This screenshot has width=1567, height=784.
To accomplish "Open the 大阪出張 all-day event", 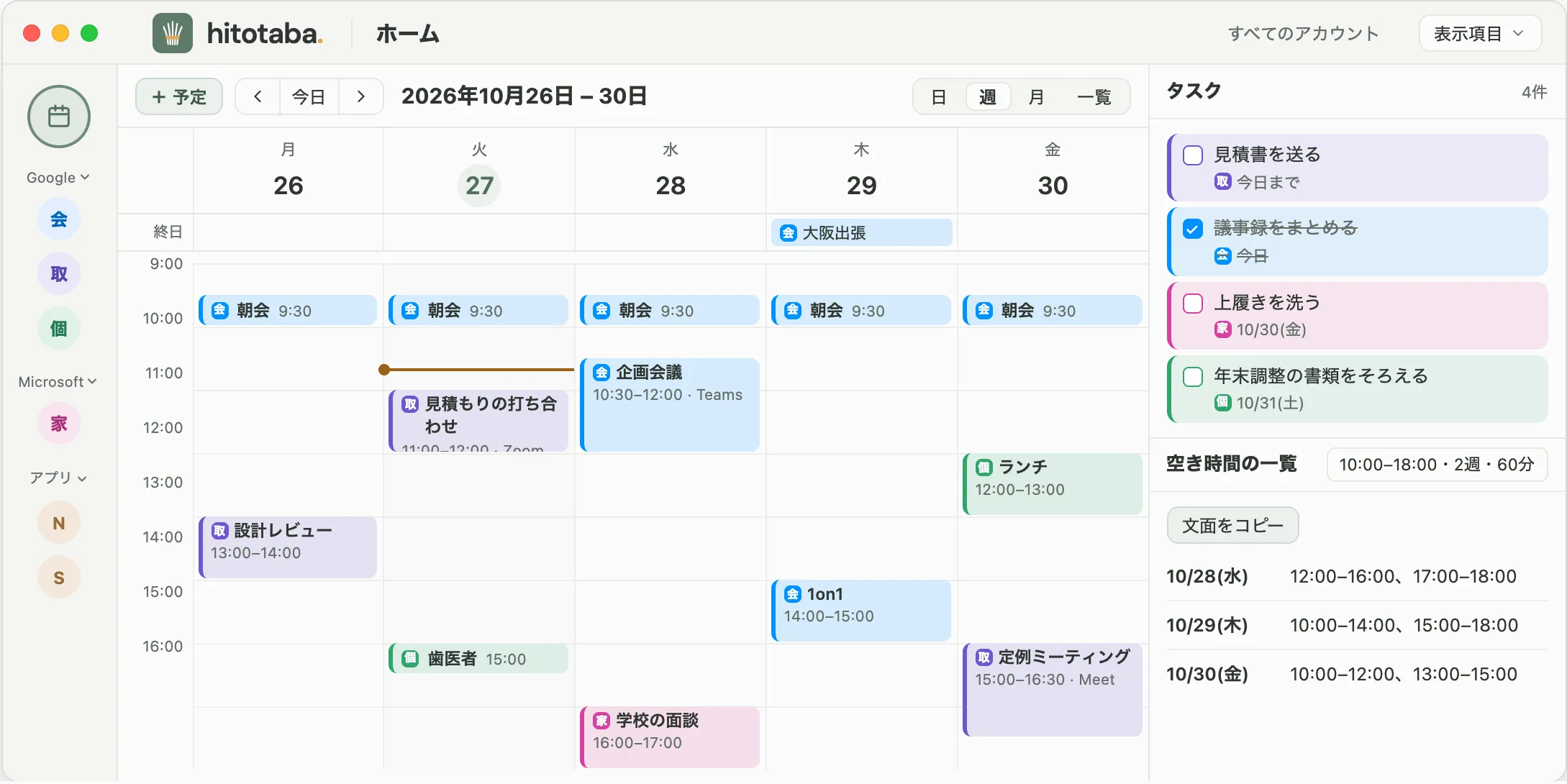I will pyautogui.click(x=862, y=232).
